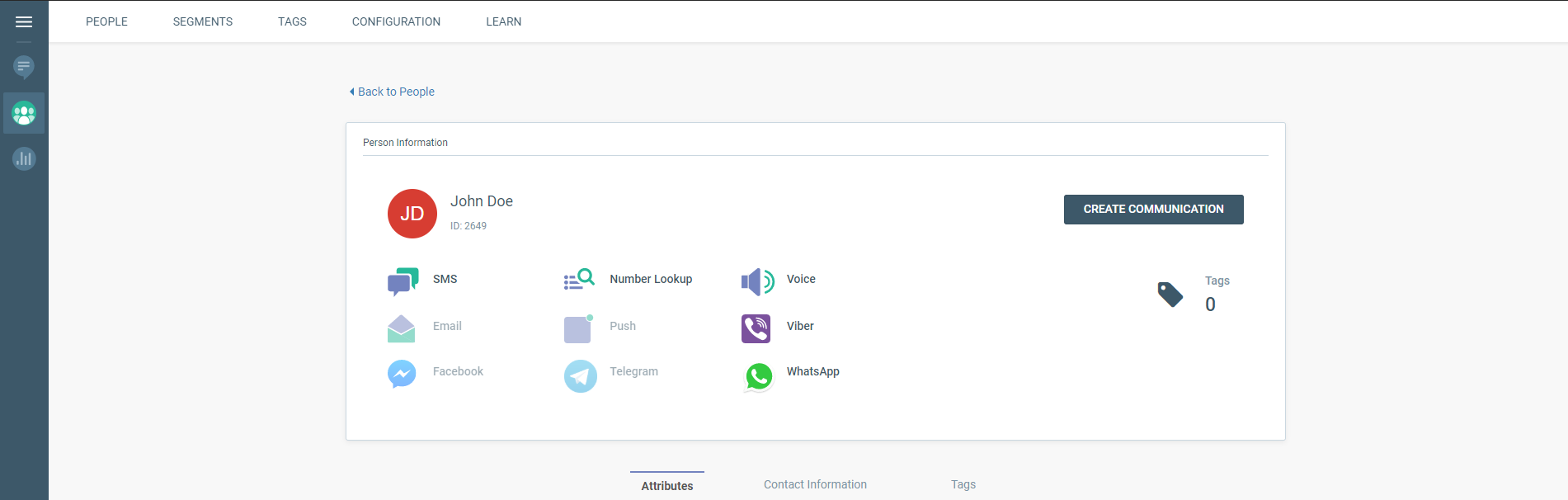
Task: Open the Segments menu item
Action: pyautogui.click(x=202, y=21)
